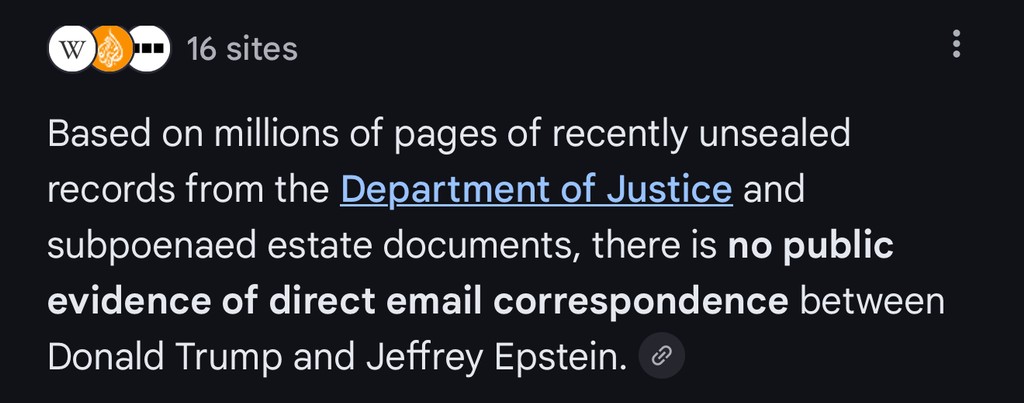Show all sources via "16 sites"
Viewport: 1024px width, 403px height.
click(242, 49)
